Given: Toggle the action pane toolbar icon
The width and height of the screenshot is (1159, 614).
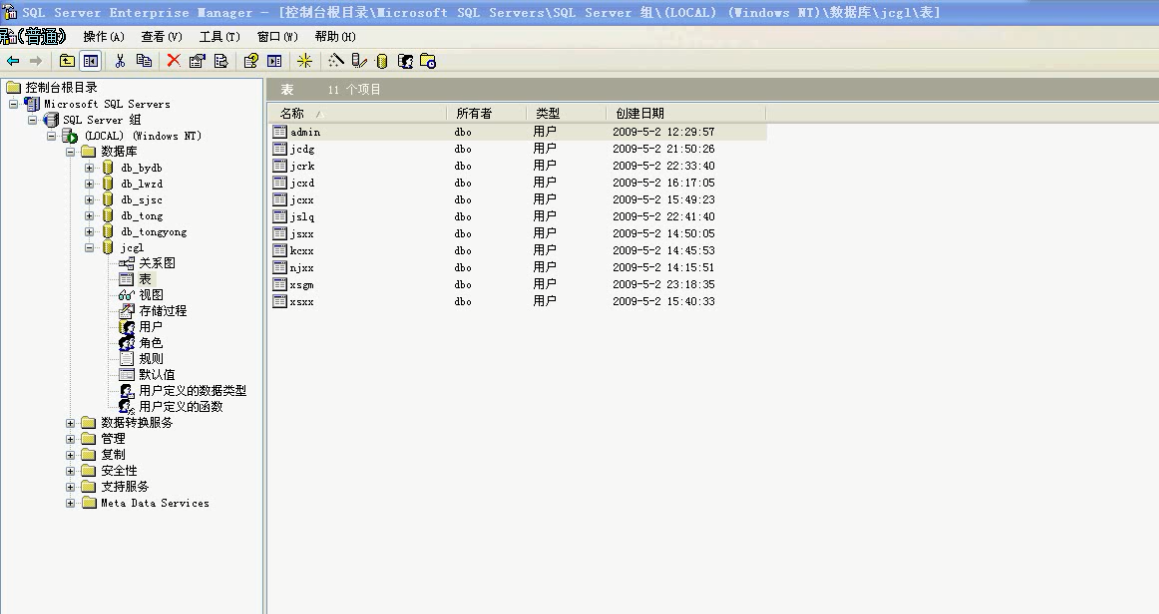Looking at the screenshot, I should coord(274,61).
